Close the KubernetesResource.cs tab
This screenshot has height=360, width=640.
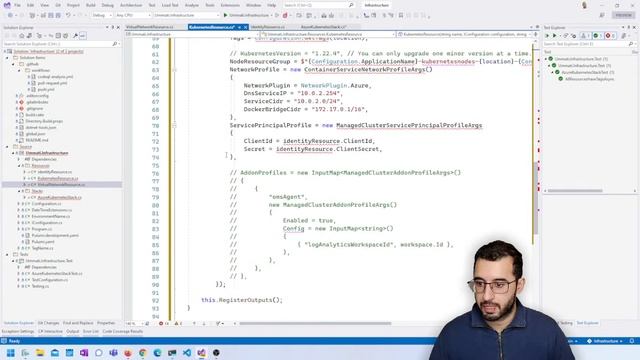coord(245,27)
